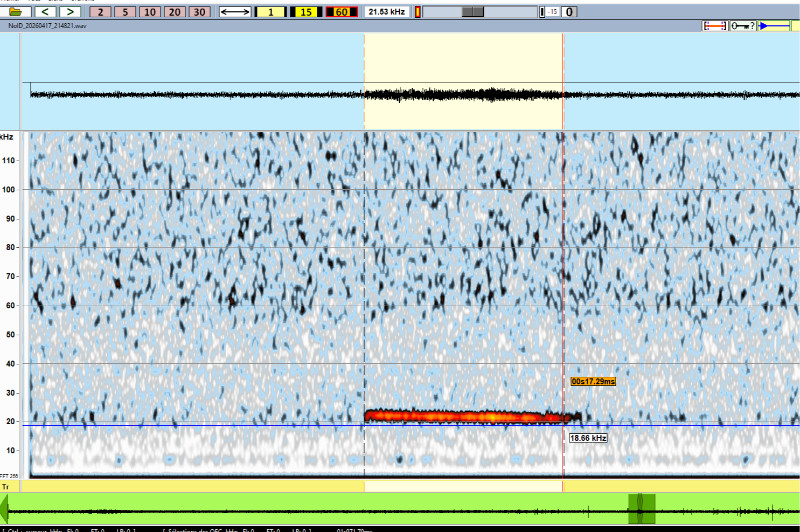Select the 10 zoom preset
This screenshot has height=532, width=800.
[x=149, y=12]
